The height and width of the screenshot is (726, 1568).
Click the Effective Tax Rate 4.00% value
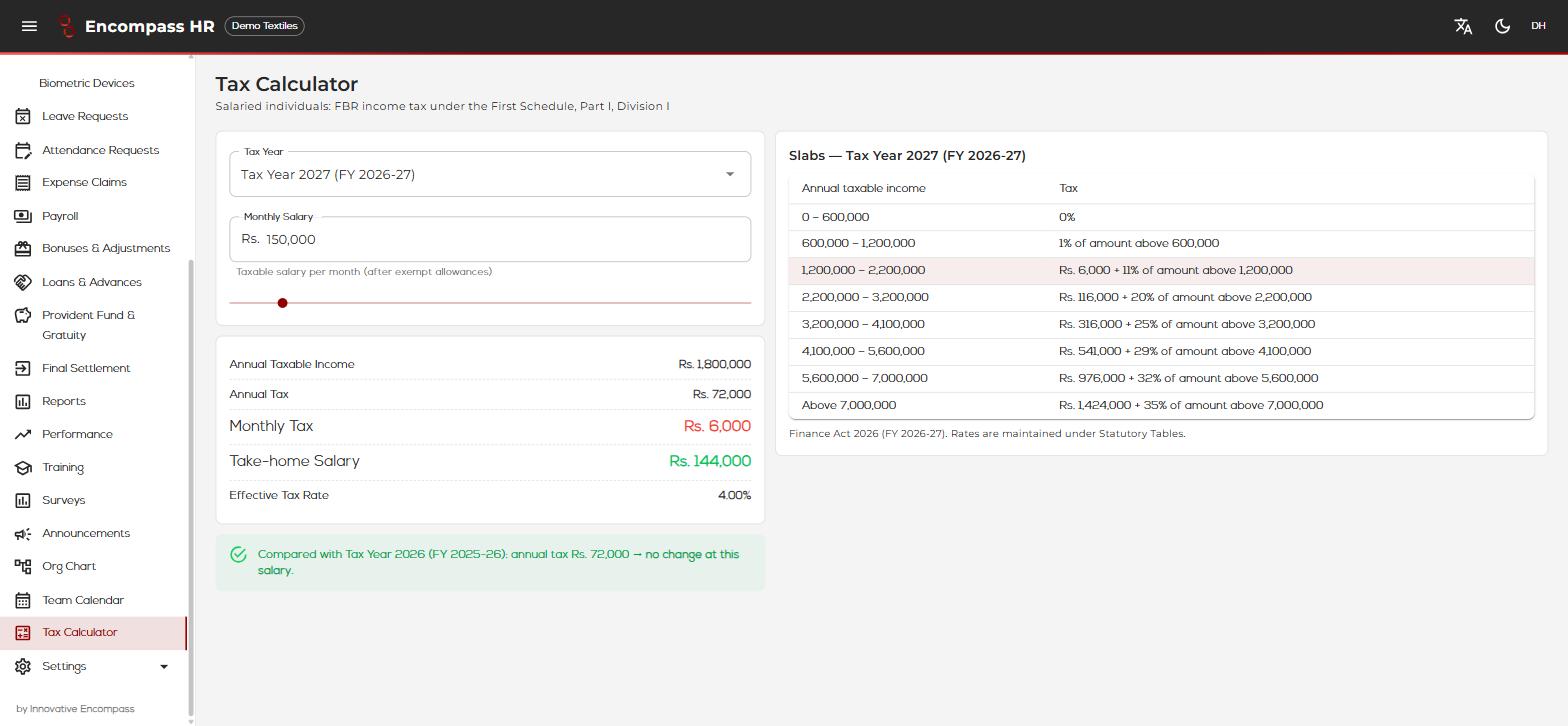click(x=734, y=496)
